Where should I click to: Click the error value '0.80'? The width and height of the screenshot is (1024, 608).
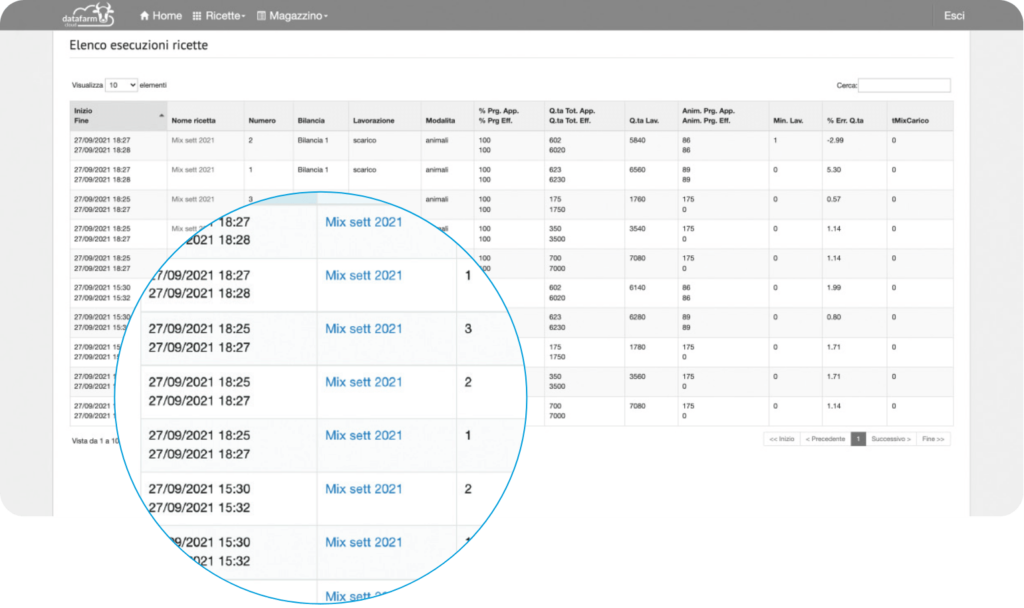point(833,317)
